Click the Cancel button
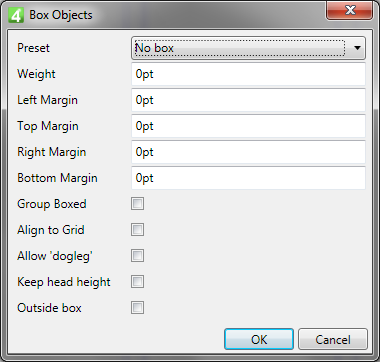 point(333,339)
